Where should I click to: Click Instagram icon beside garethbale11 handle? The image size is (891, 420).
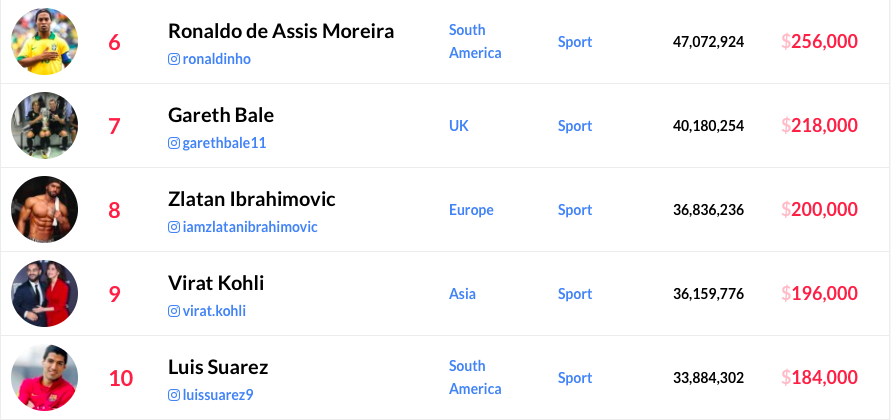(174, 143)
